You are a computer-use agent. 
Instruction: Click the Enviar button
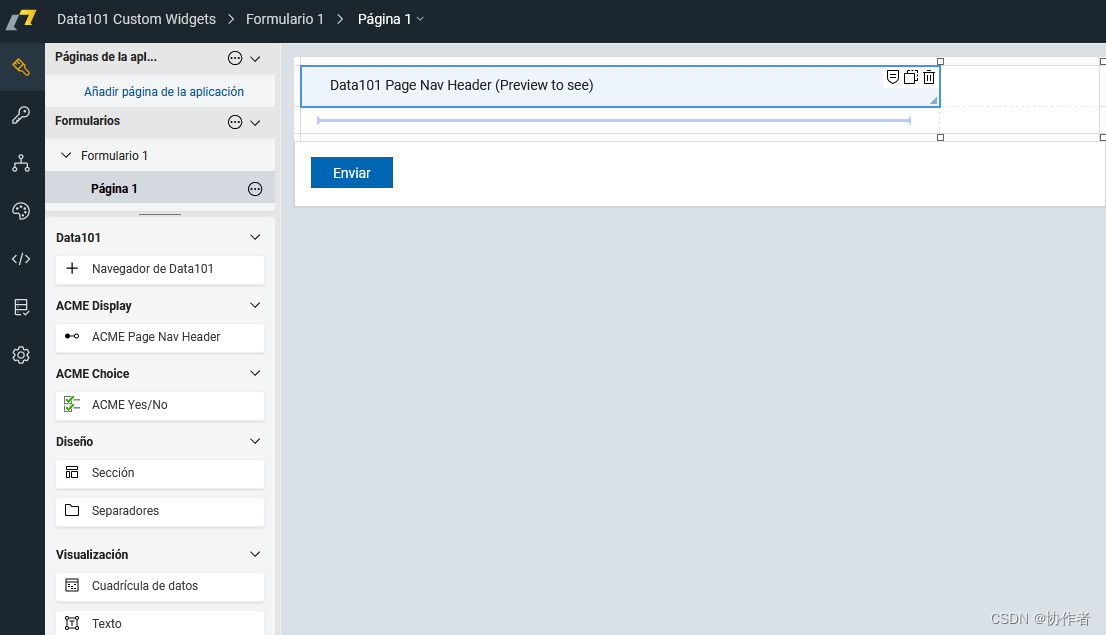tap(352, 173)
